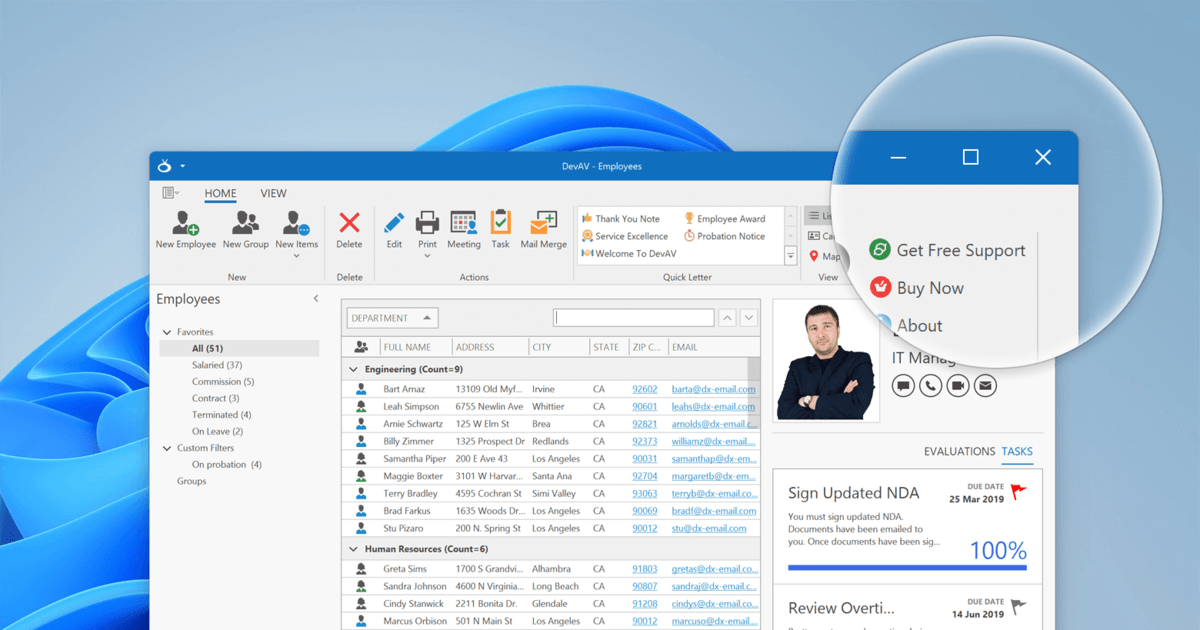1200x630 pixels.
Task: Click the Task clipboard icon
Action: click(500, 222)
